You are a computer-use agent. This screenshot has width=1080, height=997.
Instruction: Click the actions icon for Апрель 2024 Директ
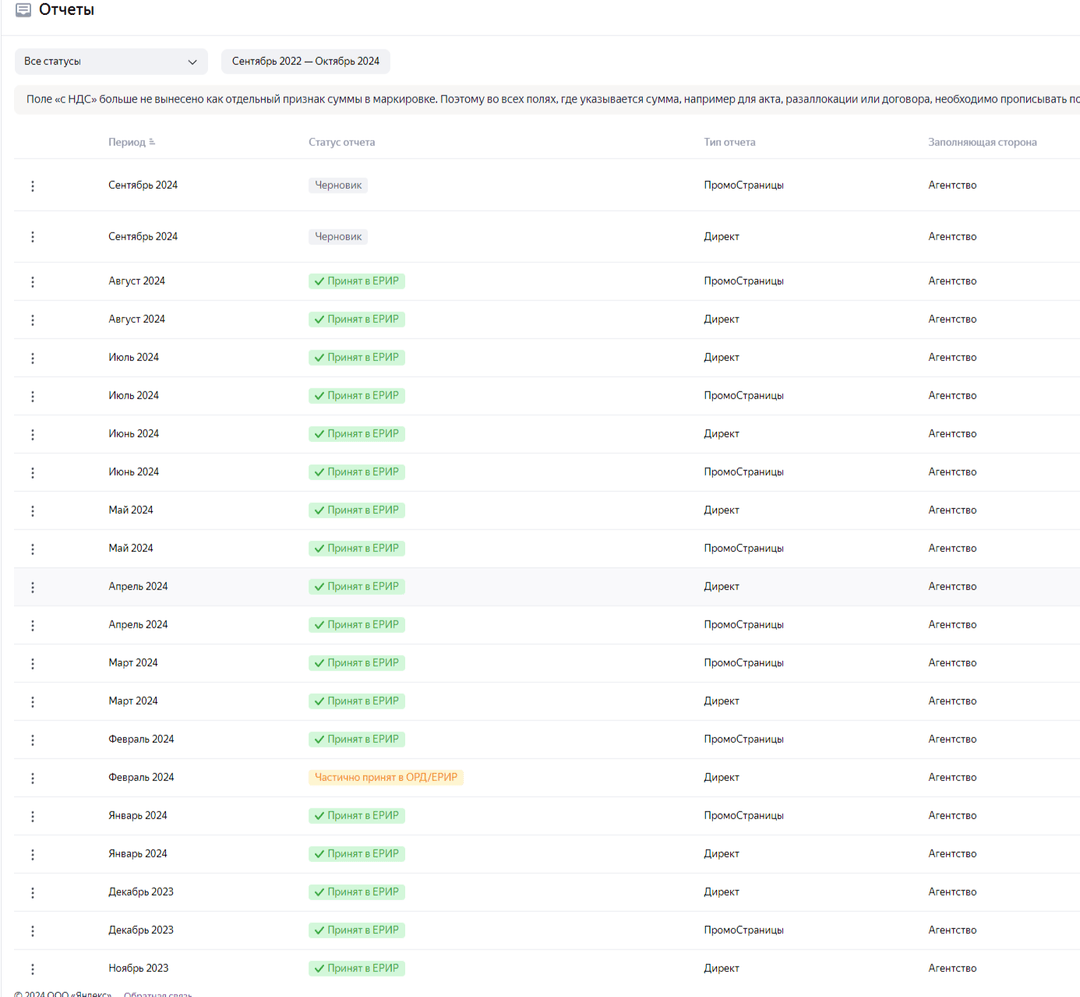coord(32,587)
